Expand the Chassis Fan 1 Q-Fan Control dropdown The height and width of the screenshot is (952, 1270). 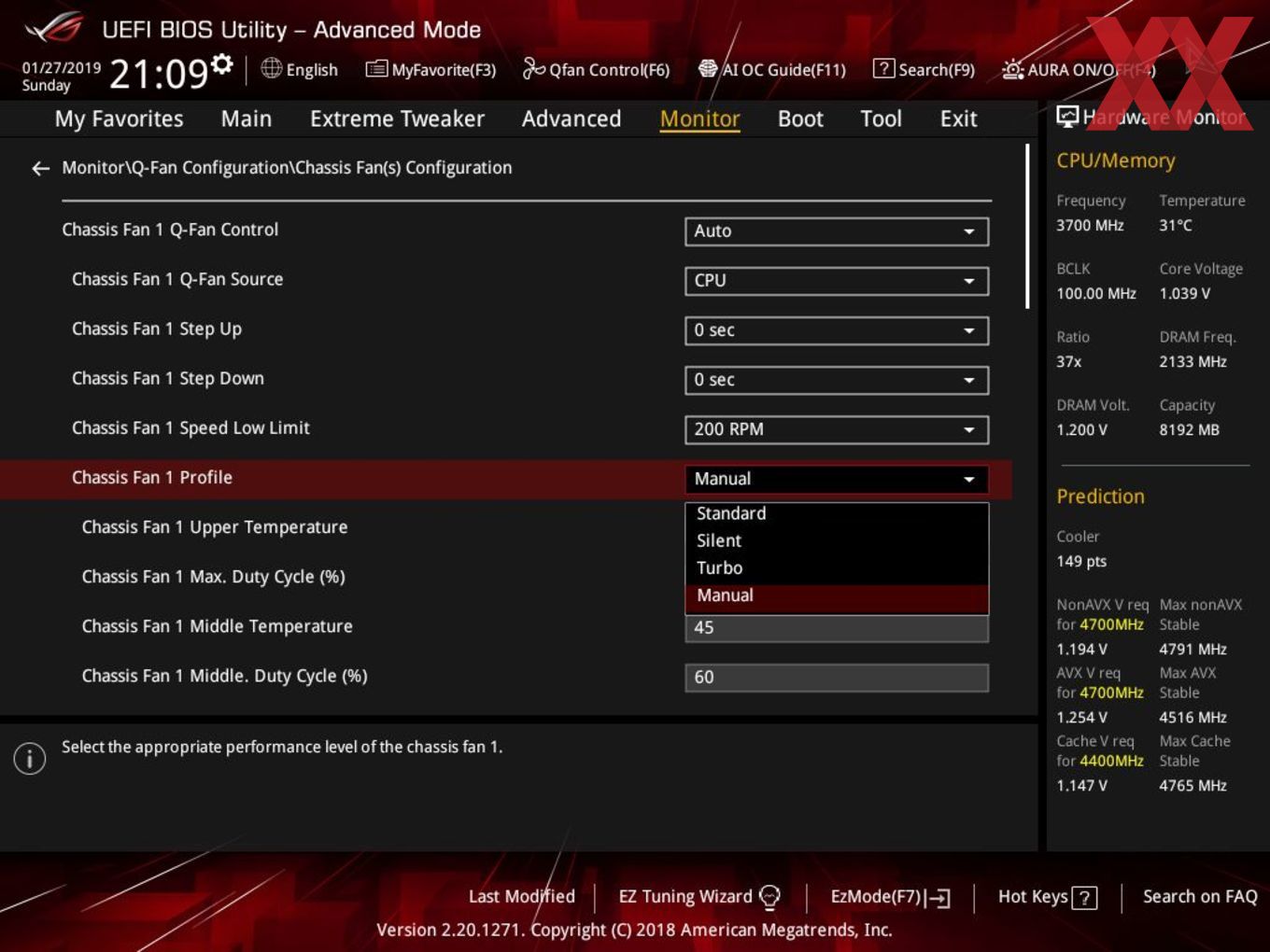tap(837, 231)
